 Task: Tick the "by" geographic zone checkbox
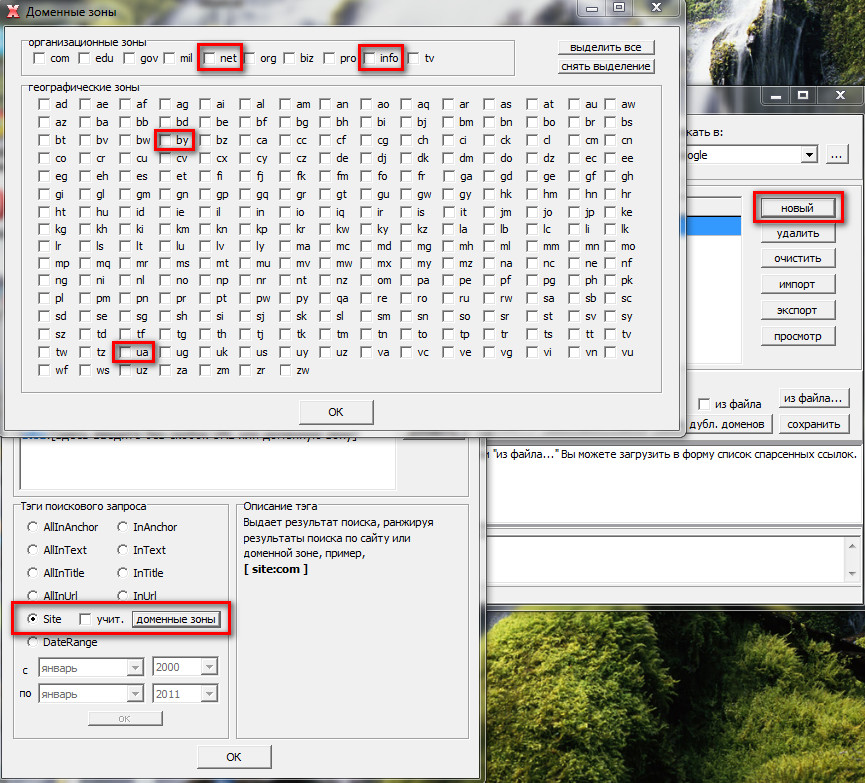pos(166,141)
